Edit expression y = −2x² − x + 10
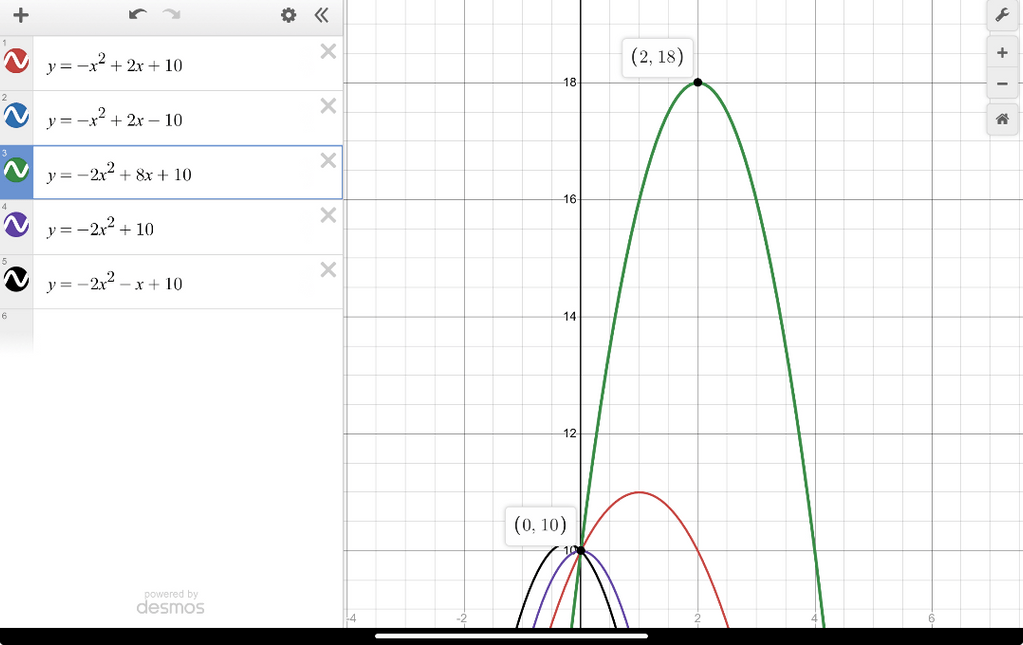This screenshot has width=1023, height=645. 188,282
